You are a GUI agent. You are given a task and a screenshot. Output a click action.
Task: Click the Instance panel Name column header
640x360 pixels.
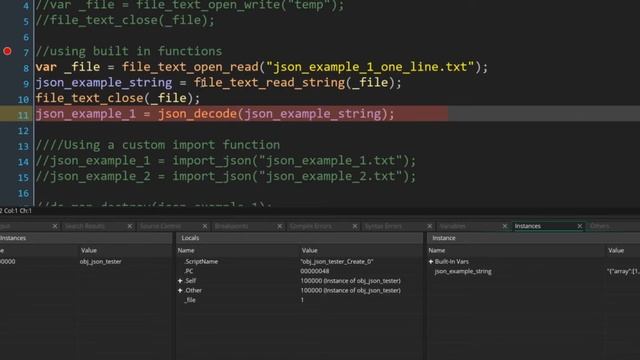click(x=437, y=251)
